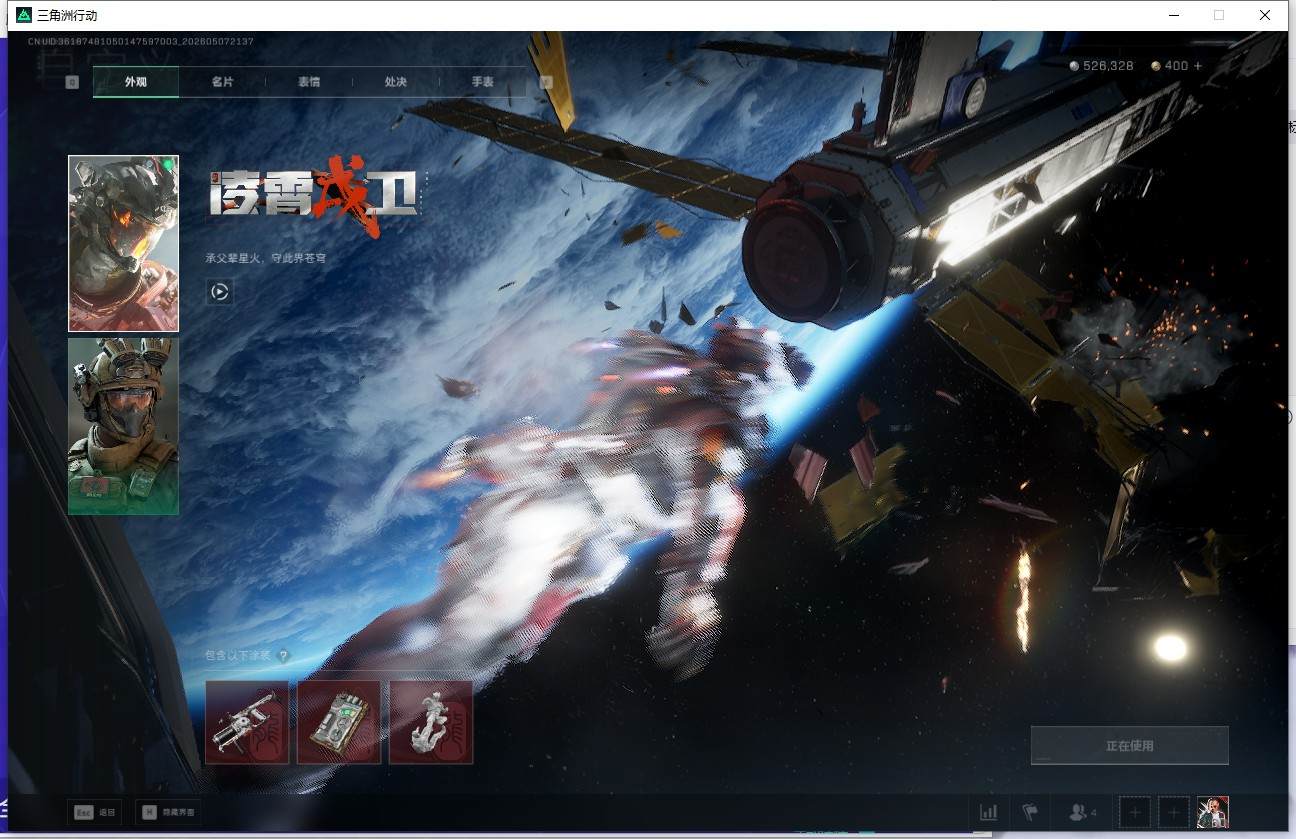Image resolution: width=1296 pixels, height=839 pixels.
Task: Open the flag icon in bottom bar
Action: pyautogui.click(x=1030, y=812)
